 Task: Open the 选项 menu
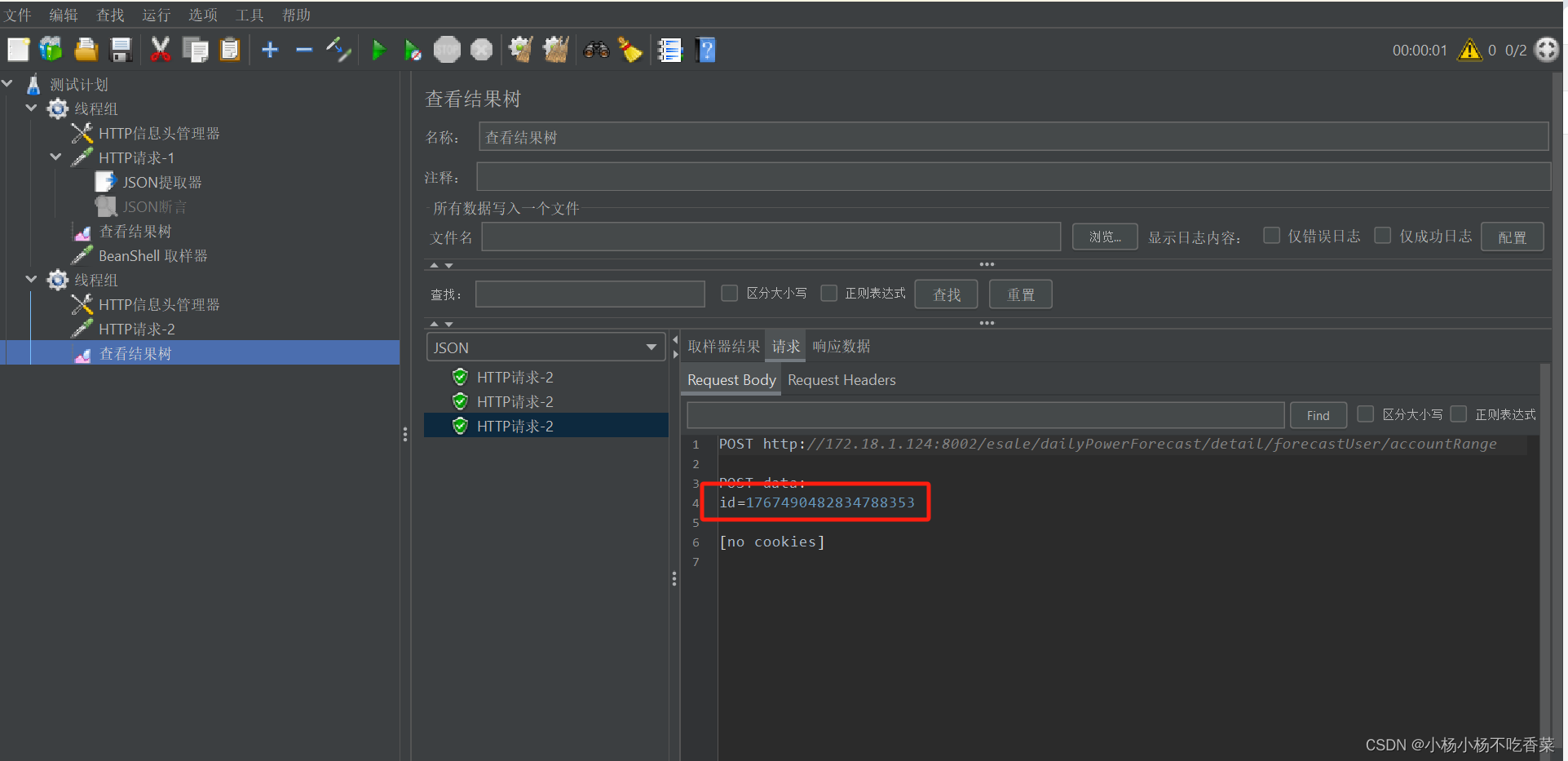pos(203,15)
